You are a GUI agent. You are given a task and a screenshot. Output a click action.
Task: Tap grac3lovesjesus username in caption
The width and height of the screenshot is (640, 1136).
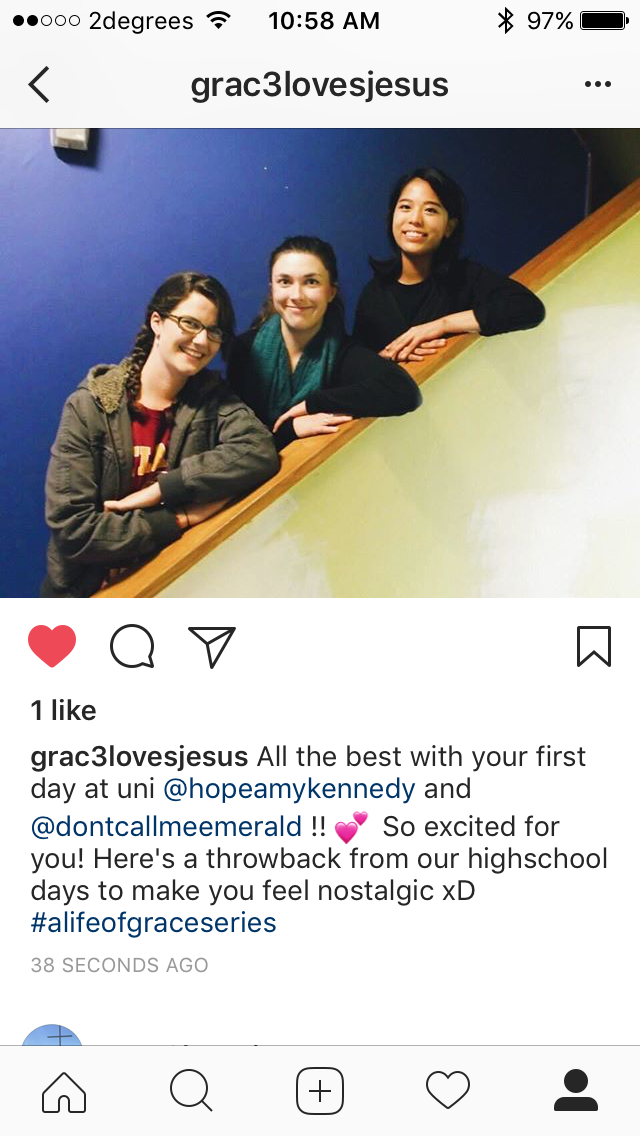pos(139,757)
